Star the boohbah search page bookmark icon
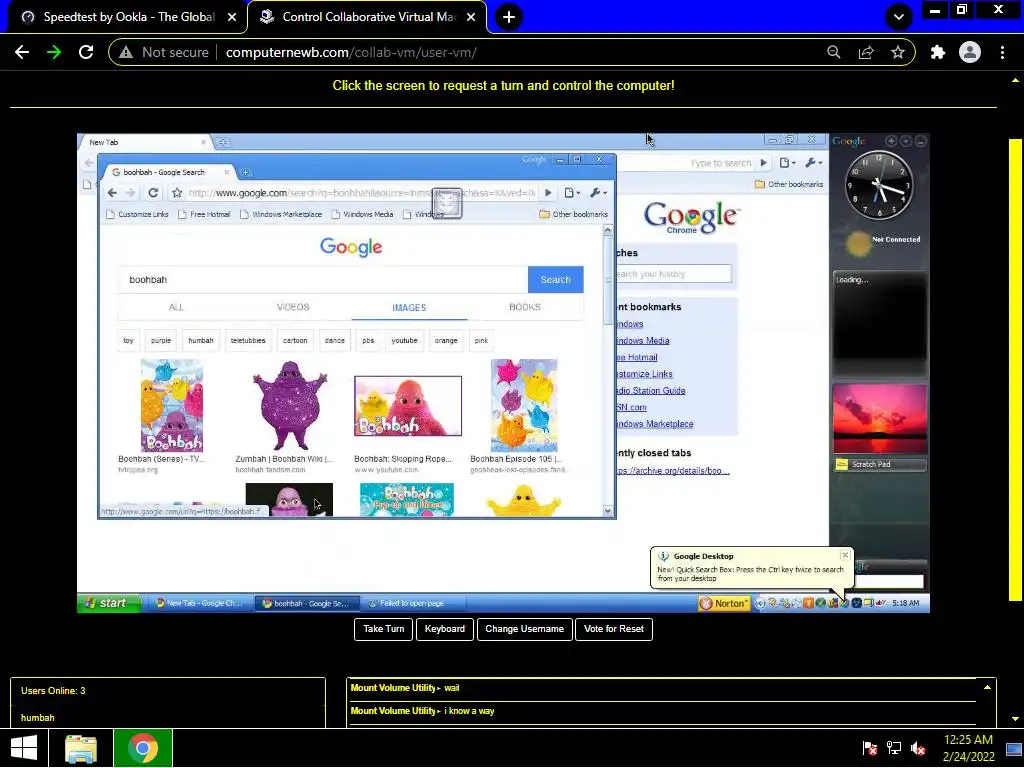The width and height of the screenshot is (1024, 768). pos(176,193)
